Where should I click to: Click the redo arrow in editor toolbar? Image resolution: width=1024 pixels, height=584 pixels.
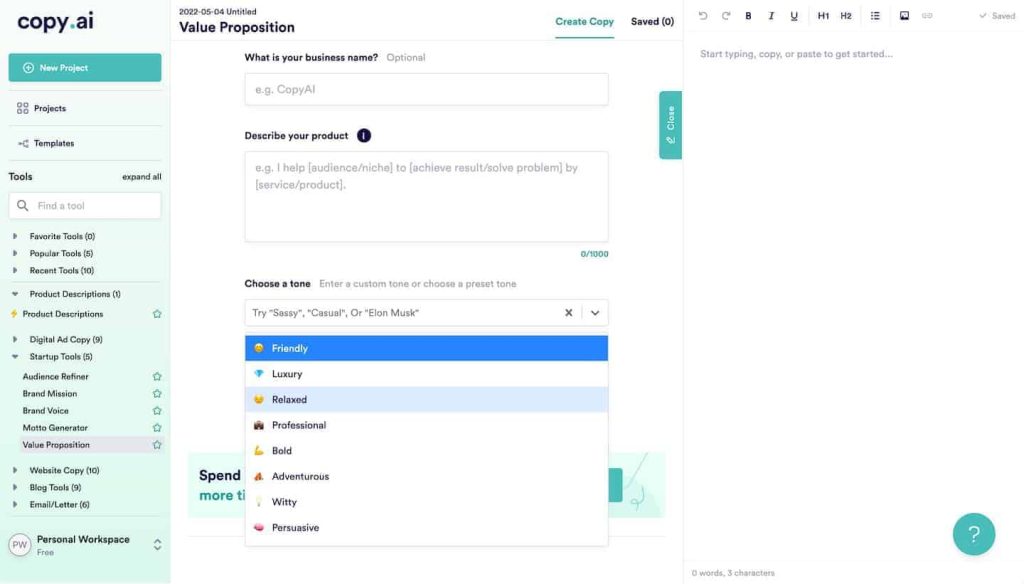pyautogui.click(x=726, y=16)
